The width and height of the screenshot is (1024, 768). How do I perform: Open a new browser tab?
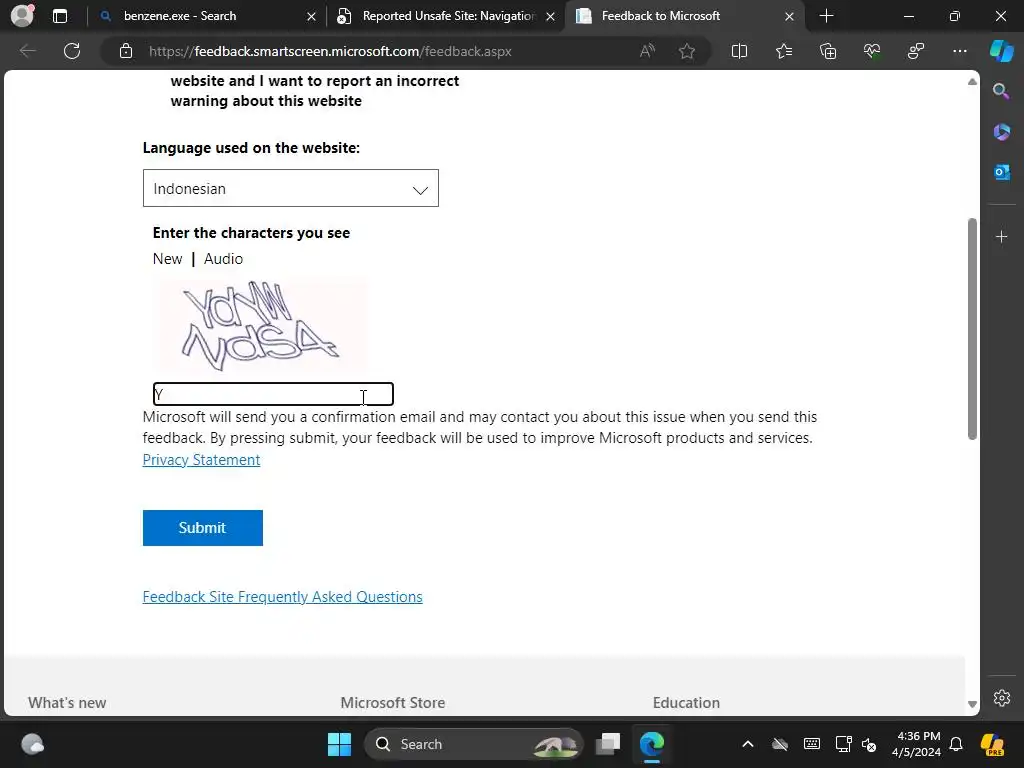(x=826, y=16)
